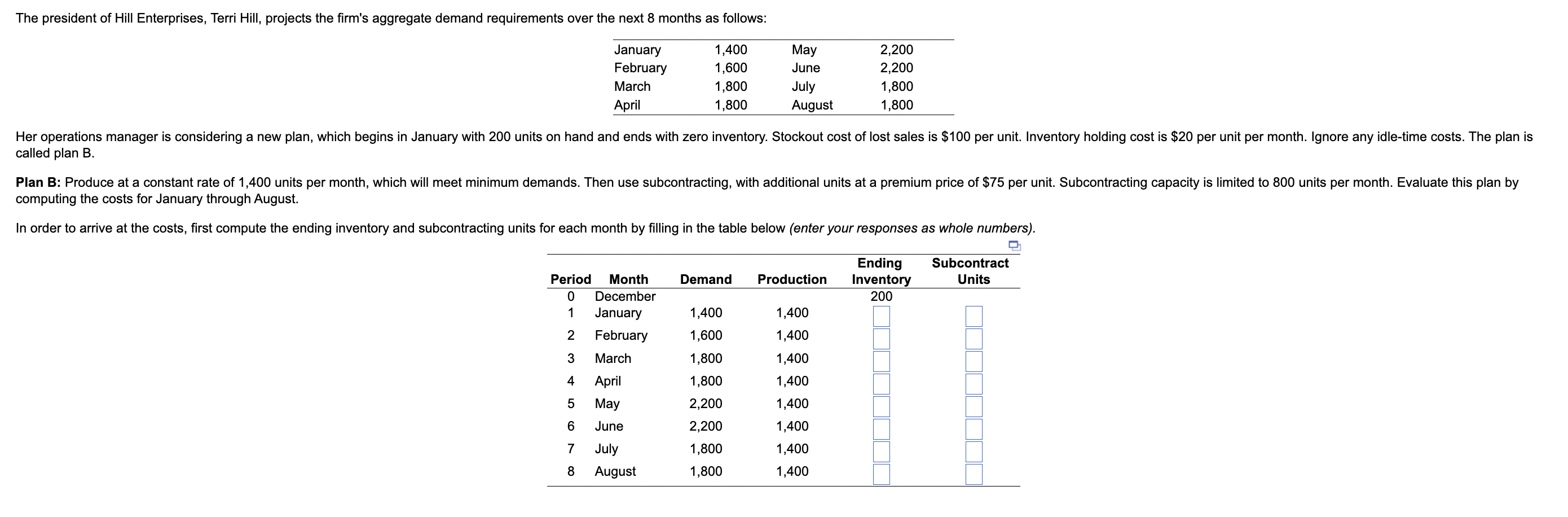Select the December beginning inventory value of 200
The height and width of the screenshot is (517, 1568).
point(882,296)
